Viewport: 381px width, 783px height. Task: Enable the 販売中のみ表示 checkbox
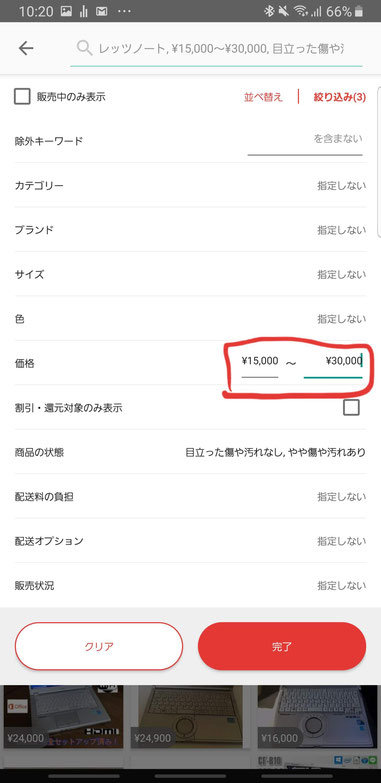(x=22, y=96)
